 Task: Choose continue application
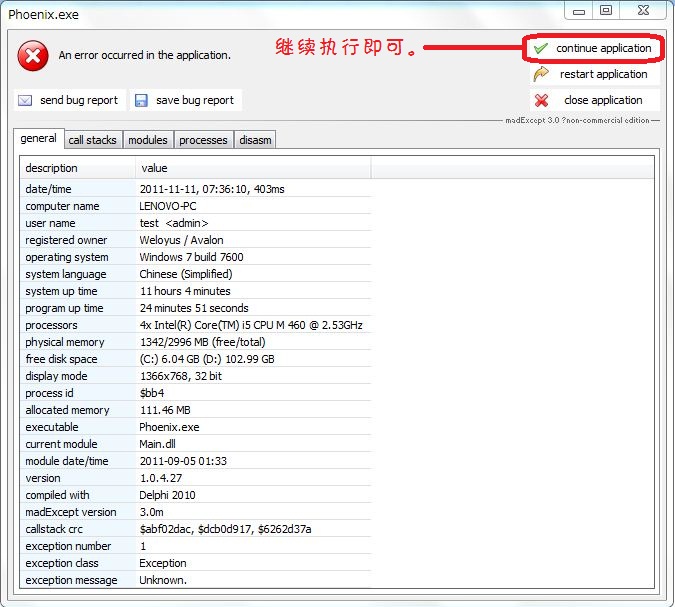(593, 48)
